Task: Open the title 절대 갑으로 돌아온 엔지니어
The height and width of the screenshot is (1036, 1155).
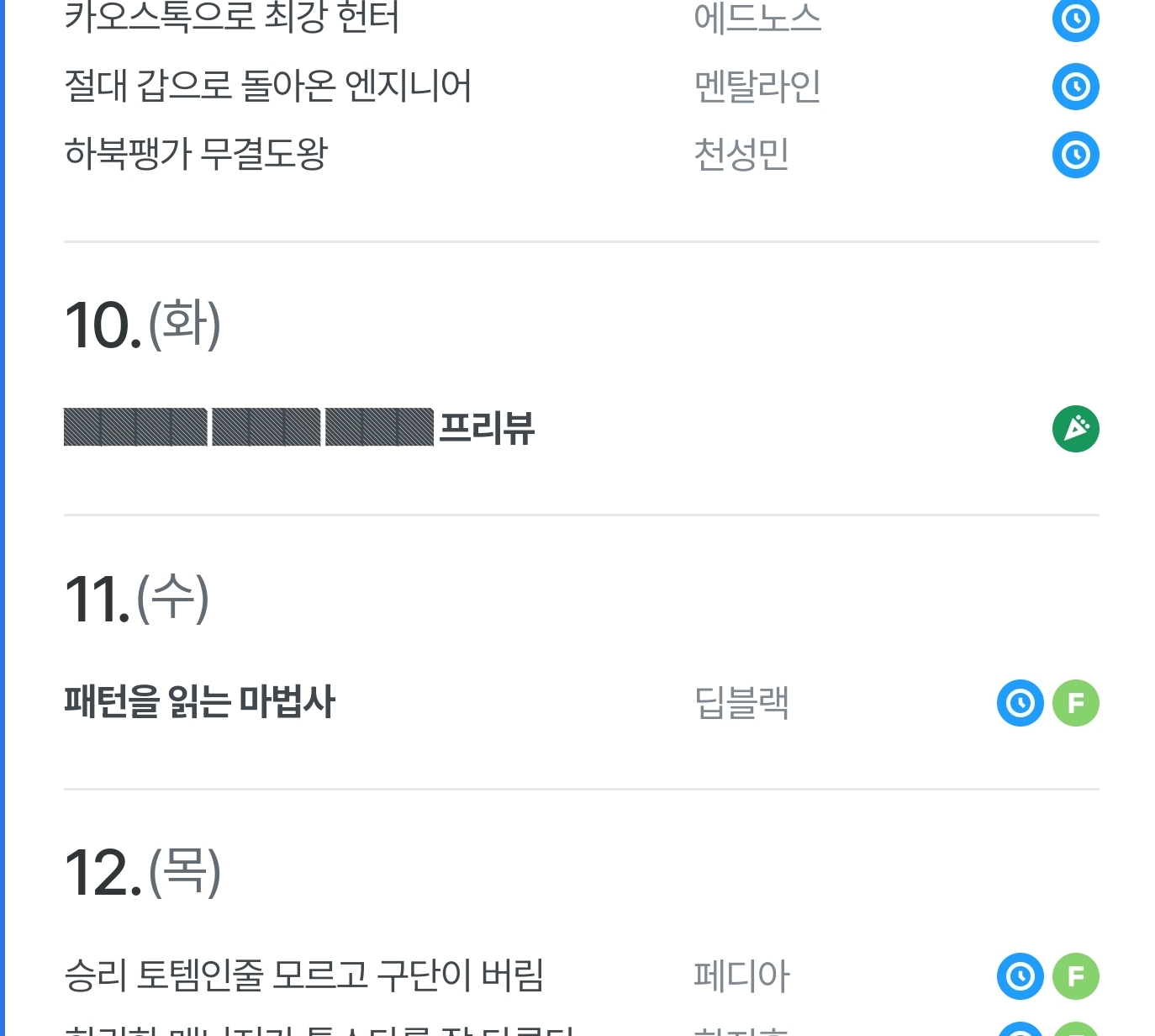Action: (x=267, y=87)
